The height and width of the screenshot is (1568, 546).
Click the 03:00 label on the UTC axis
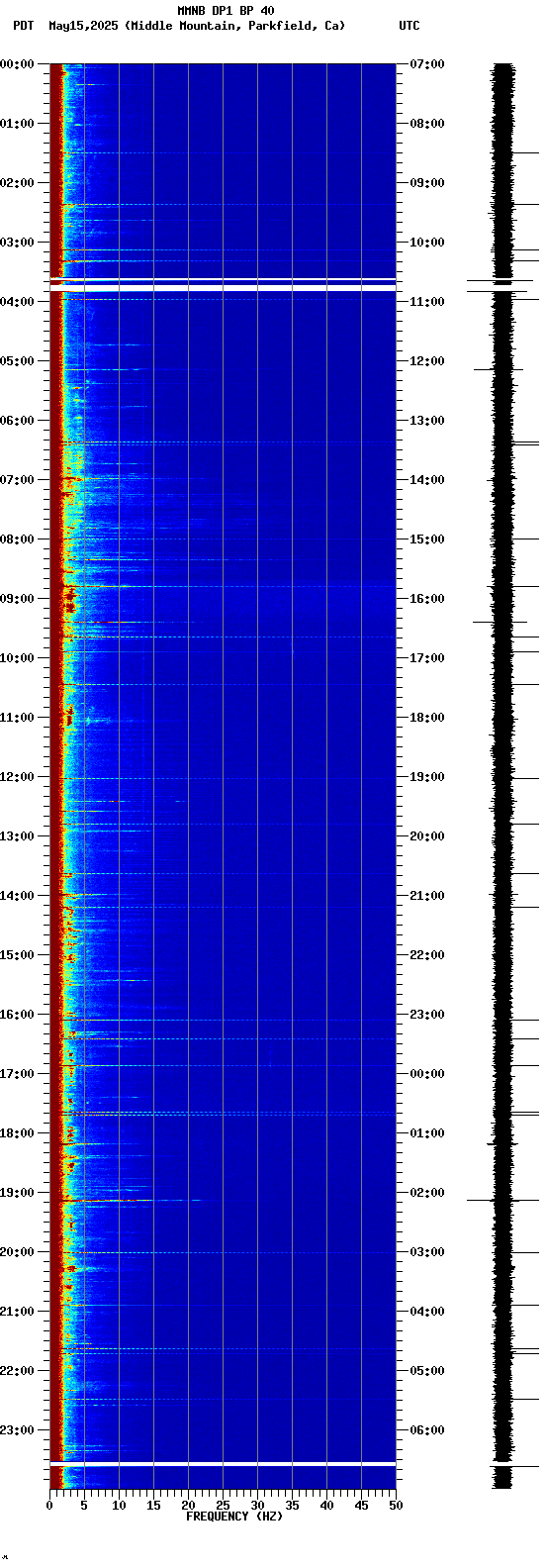click(x=426, y=1252)
